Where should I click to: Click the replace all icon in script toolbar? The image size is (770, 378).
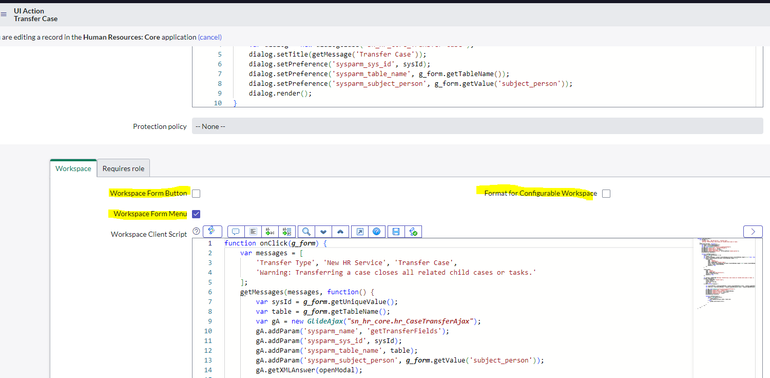pyautogui.click(x=287, y=231)
